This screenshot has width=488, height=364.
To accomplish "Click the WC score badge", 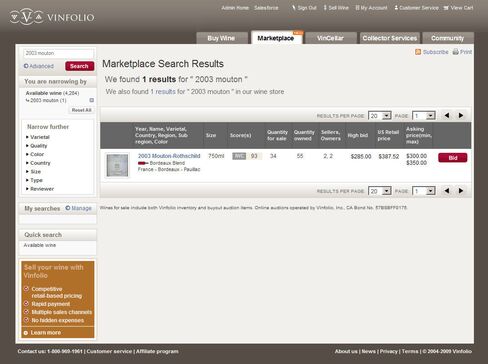I will click(x=239, y=156).
